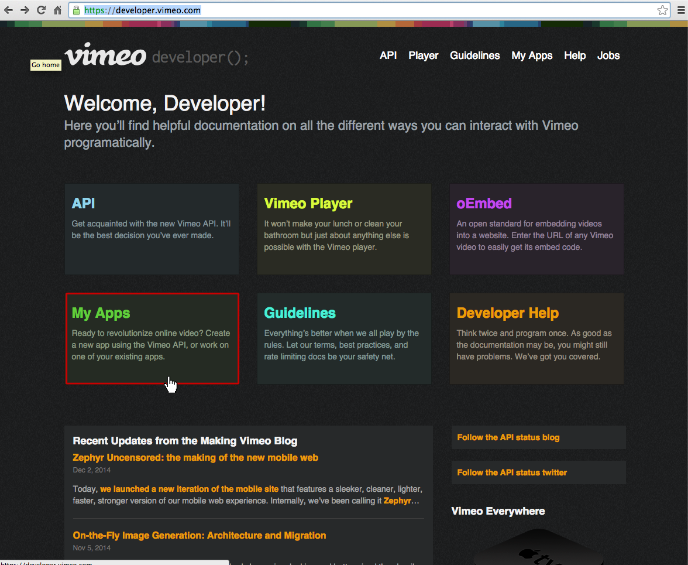Open the Guidelines card
This screenshot has height=565, width=688.
[x=344, y=338]
